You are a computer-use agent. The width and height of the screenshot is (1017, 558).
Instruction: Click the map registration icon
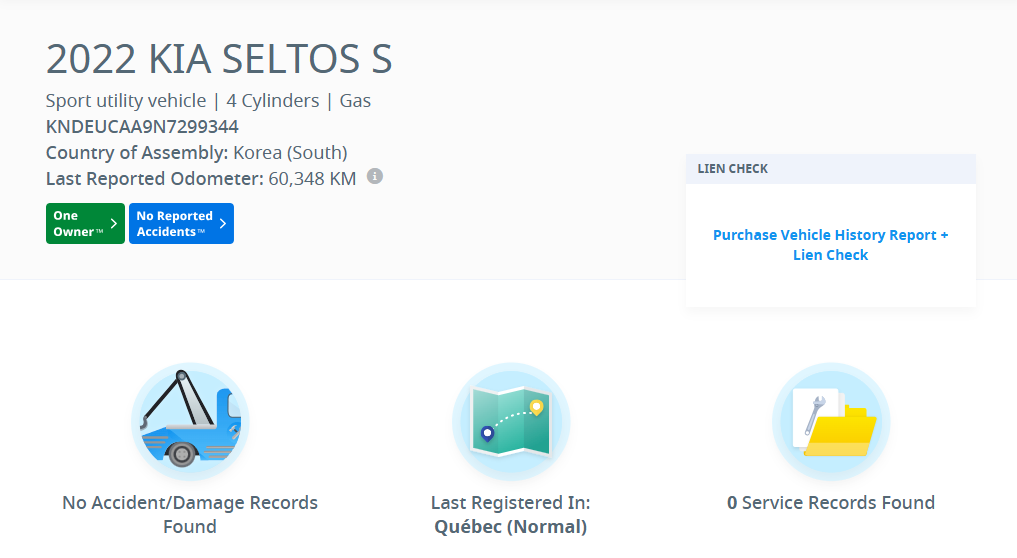pyautogui.click(x=511, y=421)
